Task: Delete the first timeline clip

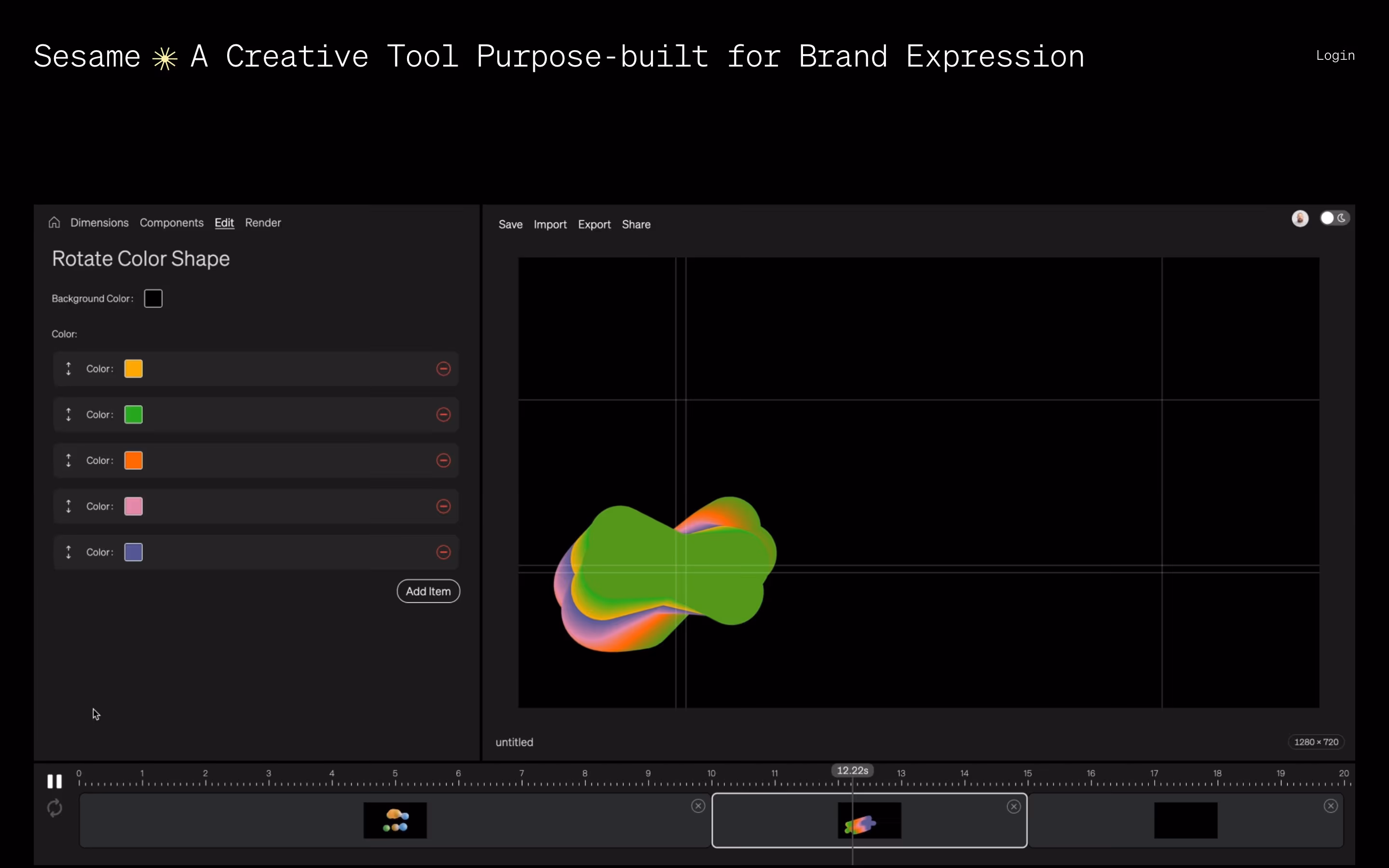Action: [x=698, y=806]
